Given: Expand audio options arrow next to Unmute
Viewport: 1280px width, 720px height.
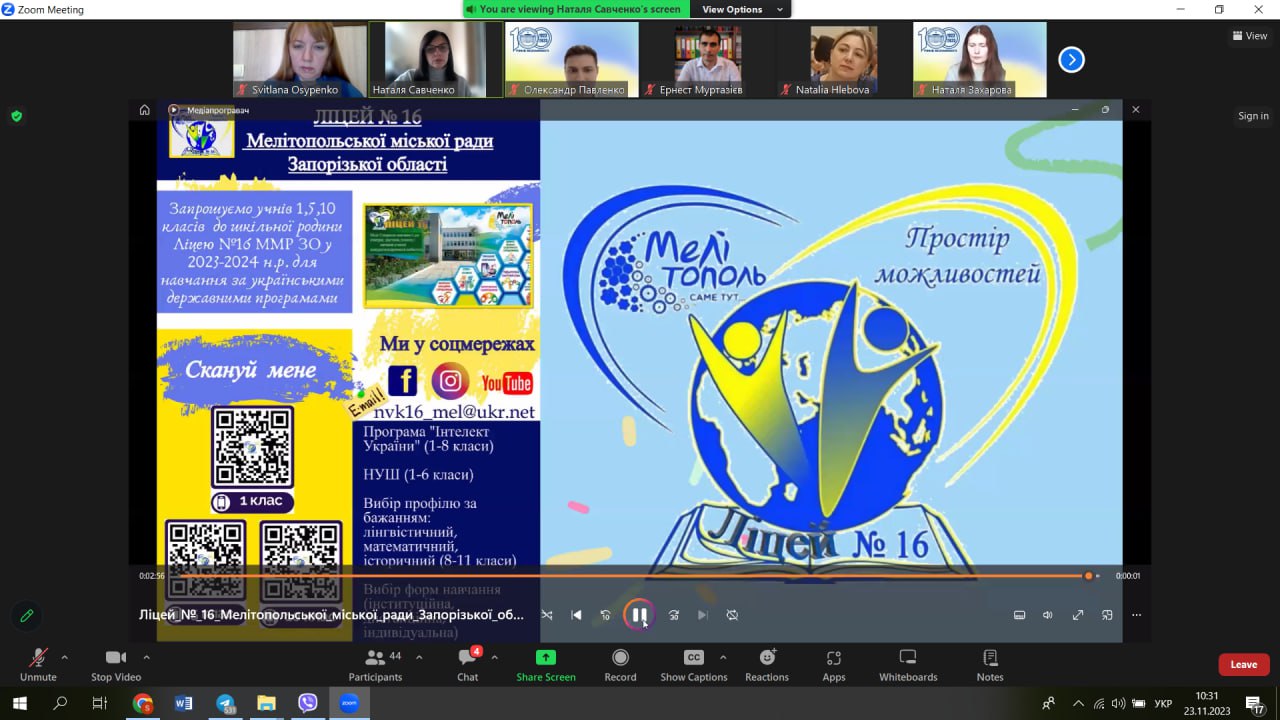Looking at the screenshot, I should click(65, 657).
